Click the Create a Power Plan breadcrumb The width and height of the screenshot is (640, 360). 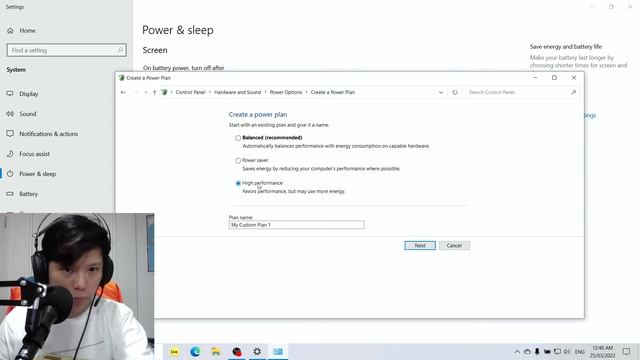click(x=333, y=92)
